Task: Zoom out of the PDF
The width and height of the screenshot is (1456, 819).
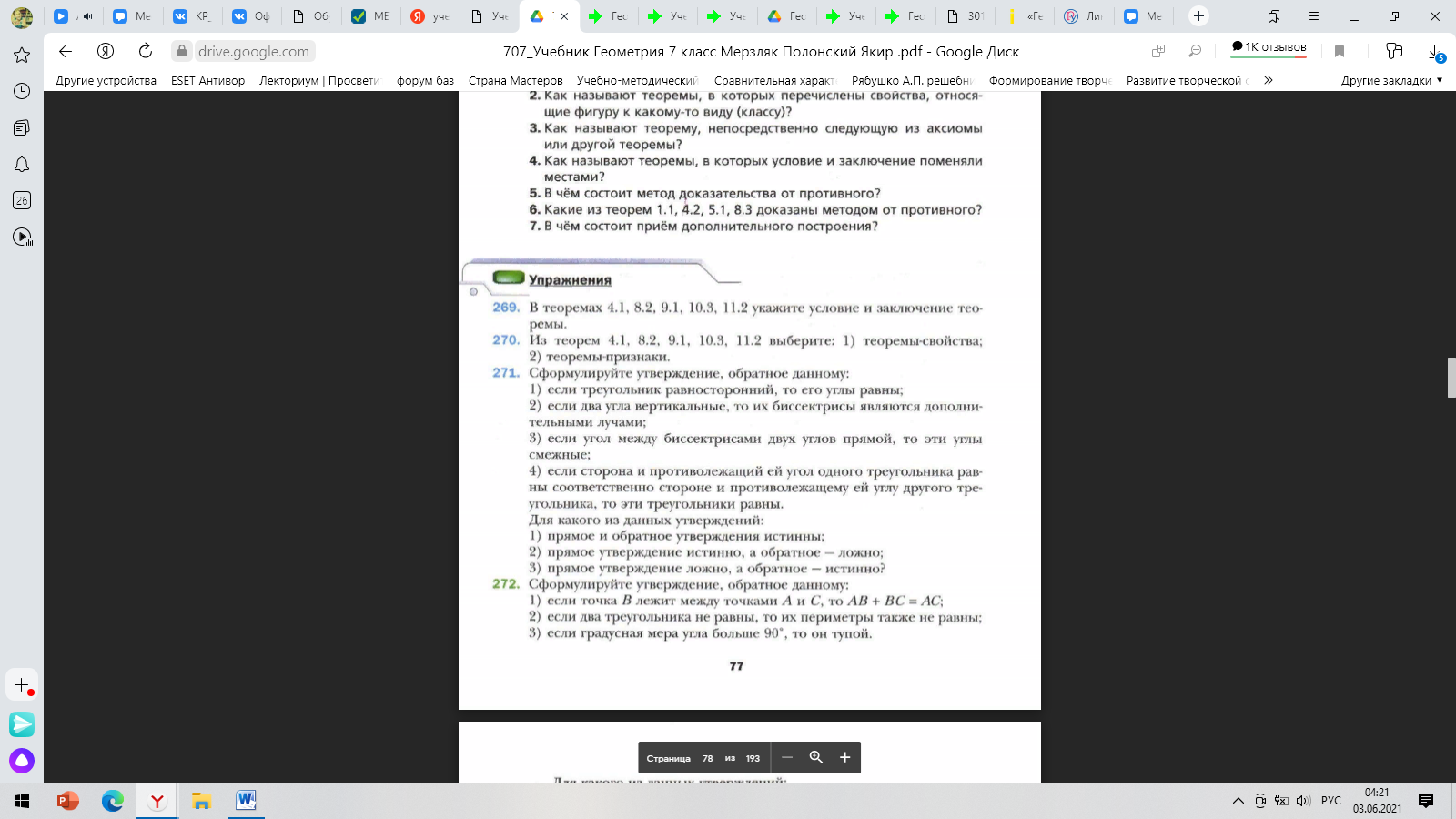Action: [787, 757]
